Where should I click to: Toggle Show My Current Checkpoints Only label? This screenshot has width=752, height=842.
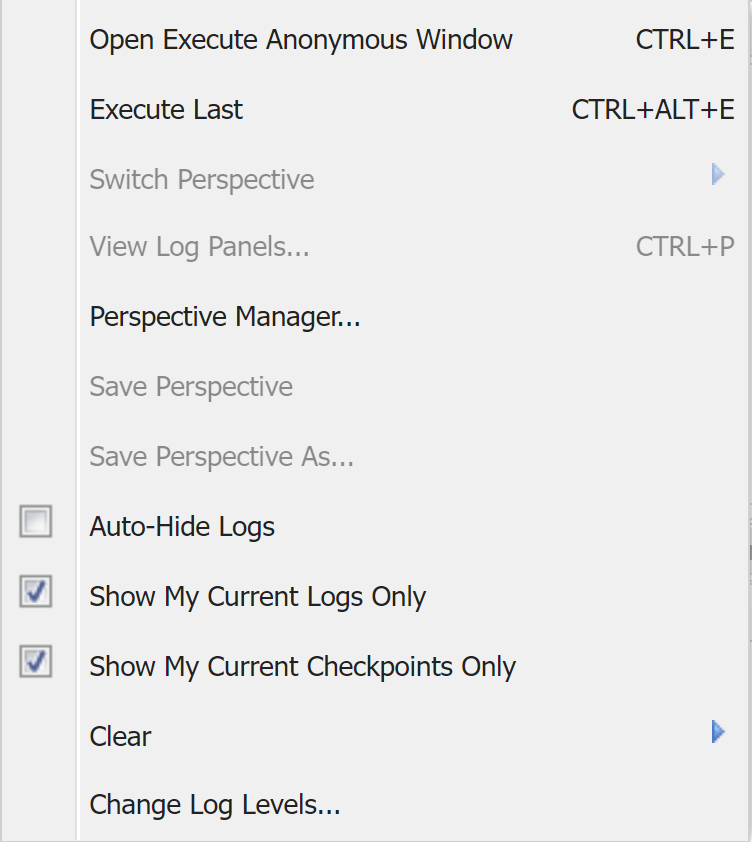[302, 667]
